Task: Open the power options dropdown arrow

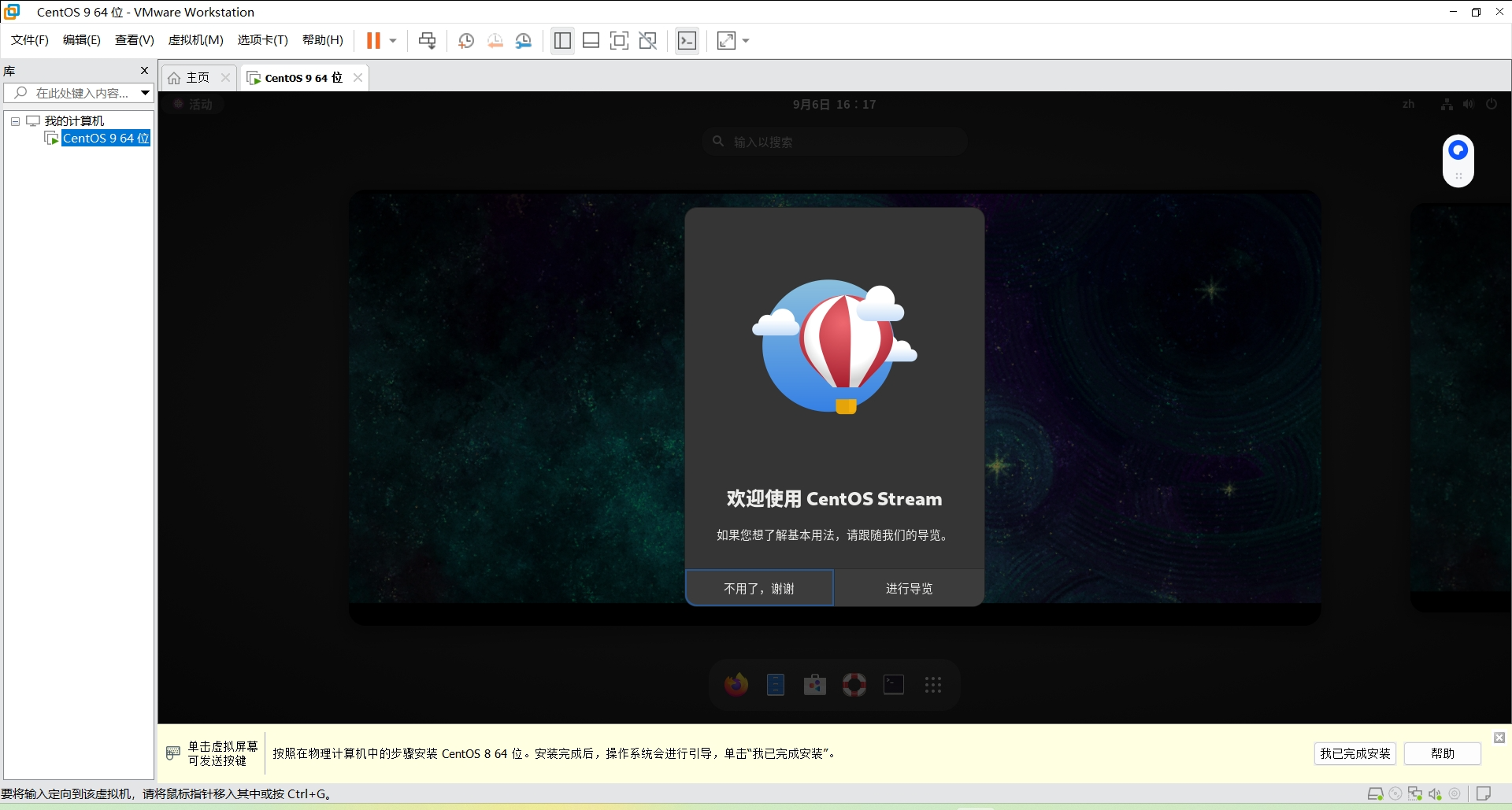Action: tap(393, 40)
